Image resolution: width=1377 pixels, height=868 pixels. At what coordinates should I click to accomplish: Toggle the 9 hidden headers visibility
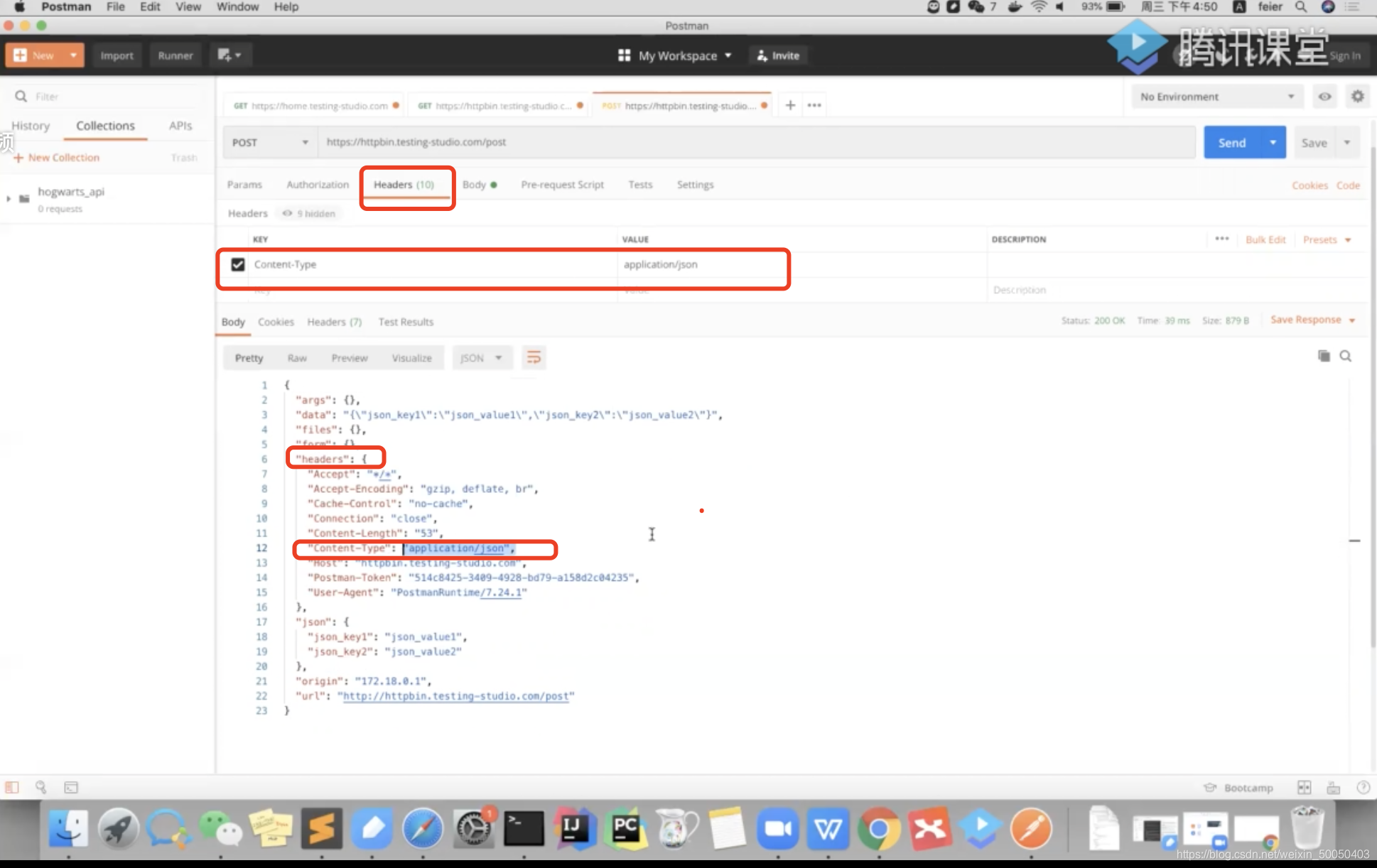pos(310,213)
